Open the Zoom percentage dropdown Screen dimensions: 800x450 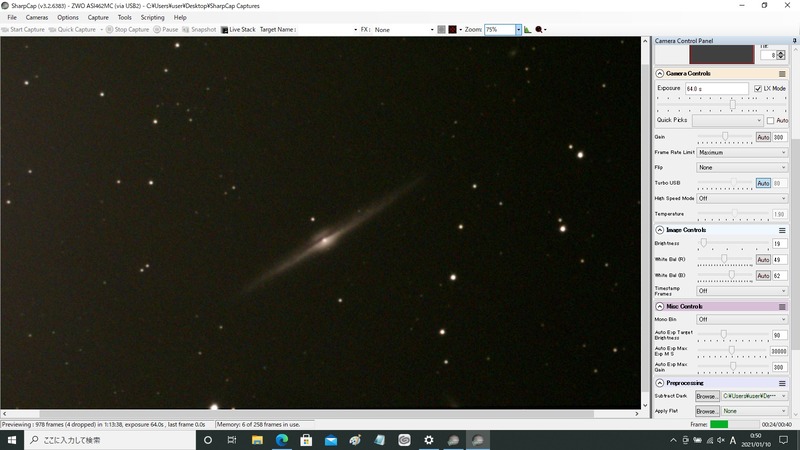tap(518, 30)
